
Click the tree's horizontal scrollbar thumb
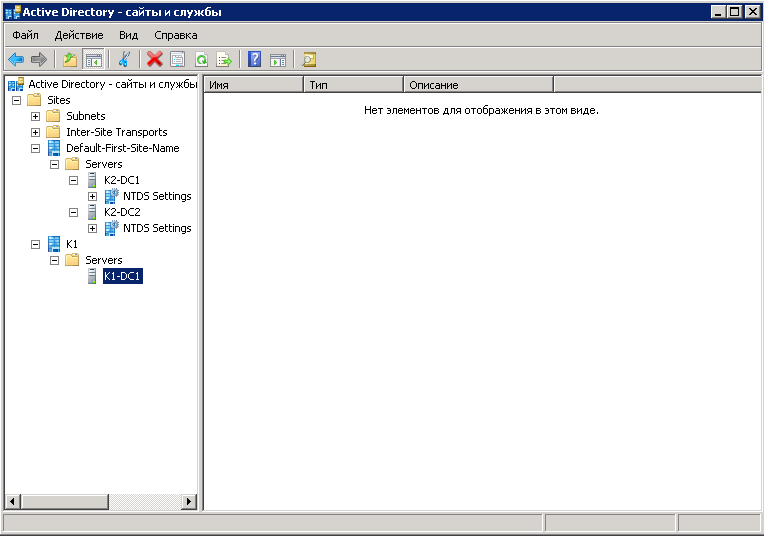[65, 501]
